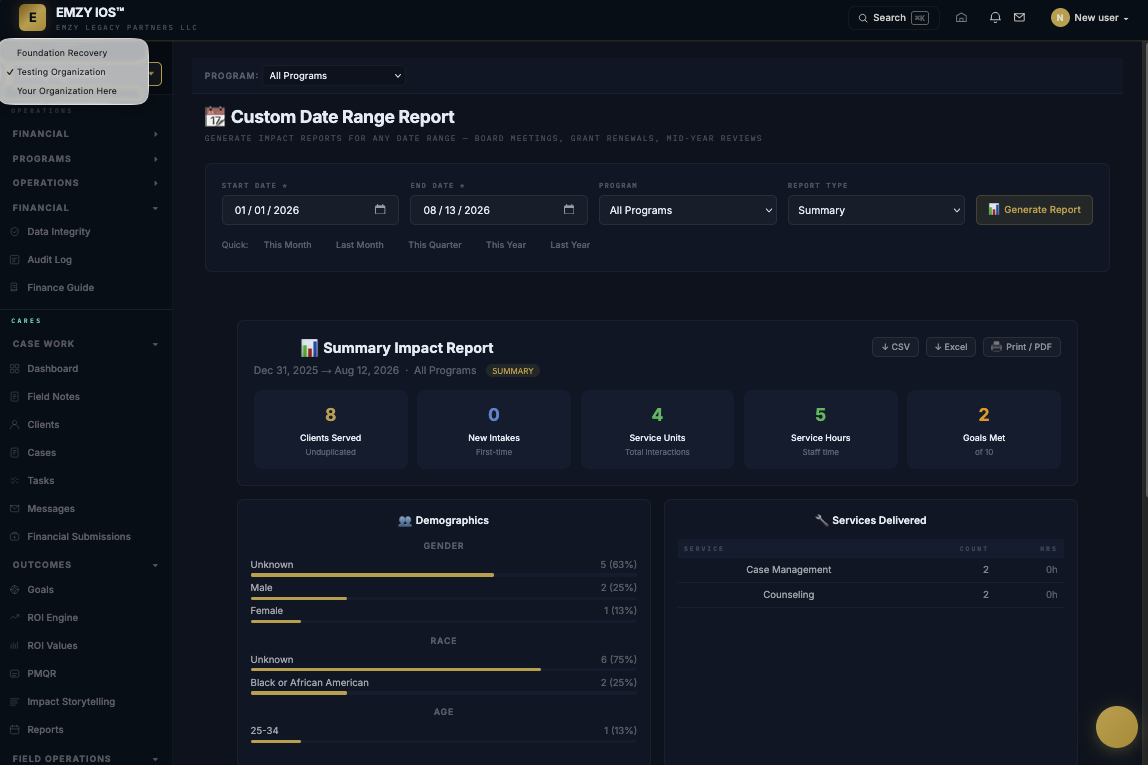Click the Reports sidebar icon
Viewport: 1148px width, 765px height.
[15, 729]
